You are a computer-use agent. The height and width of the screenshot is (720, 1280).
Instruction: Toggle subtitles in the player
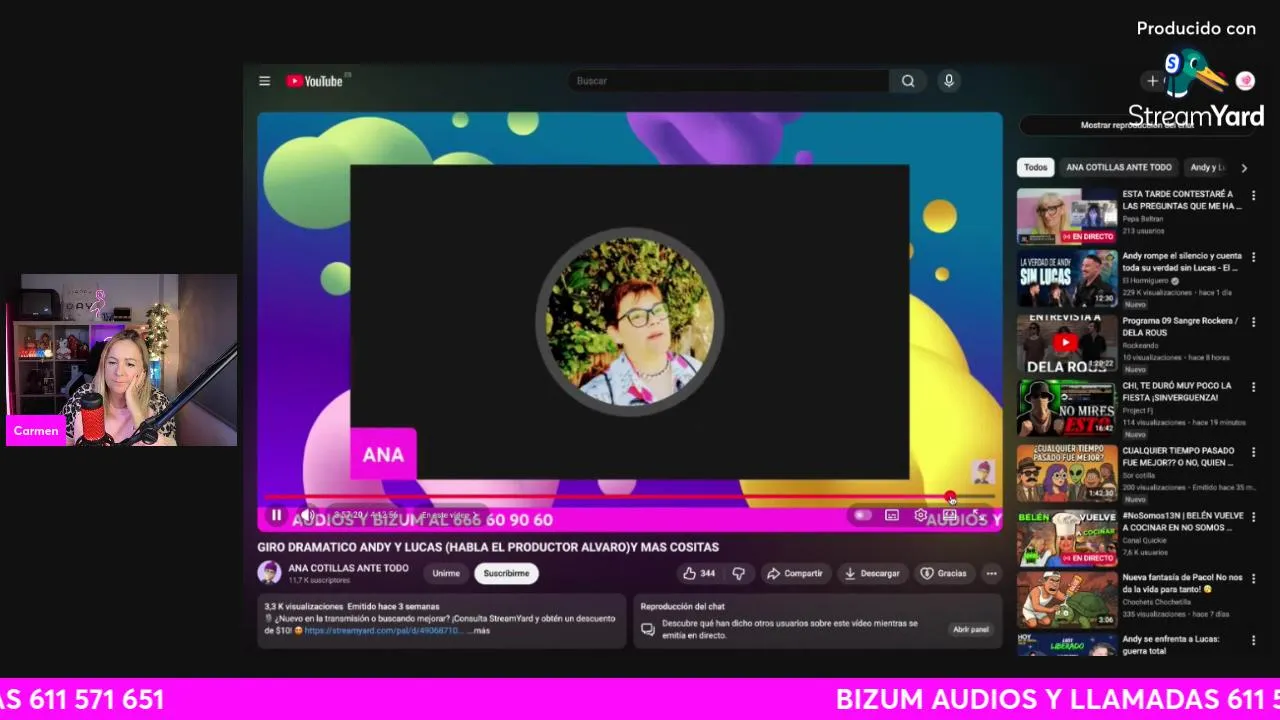[x=892, y=515]
